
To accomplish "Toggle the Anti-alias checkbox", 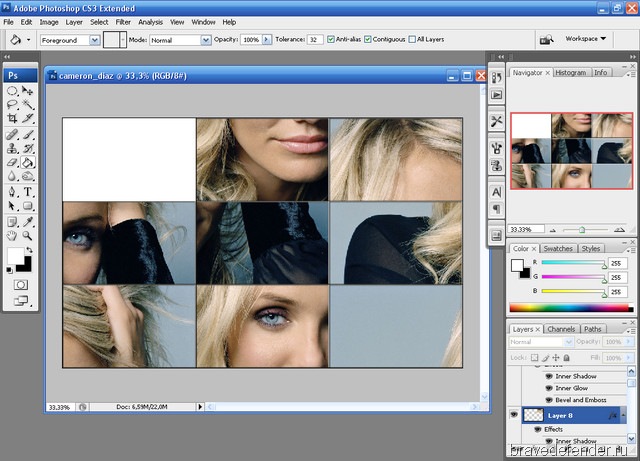I will click(x=331, y=40).
